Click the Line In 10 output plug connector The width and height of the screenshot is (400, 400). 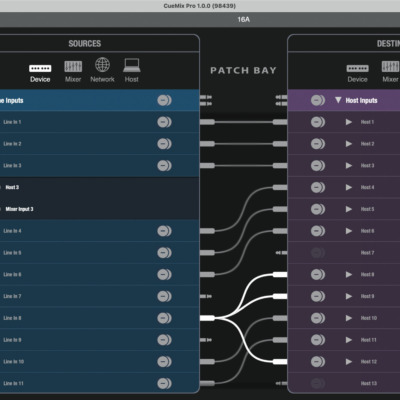(x=207, y=362)
